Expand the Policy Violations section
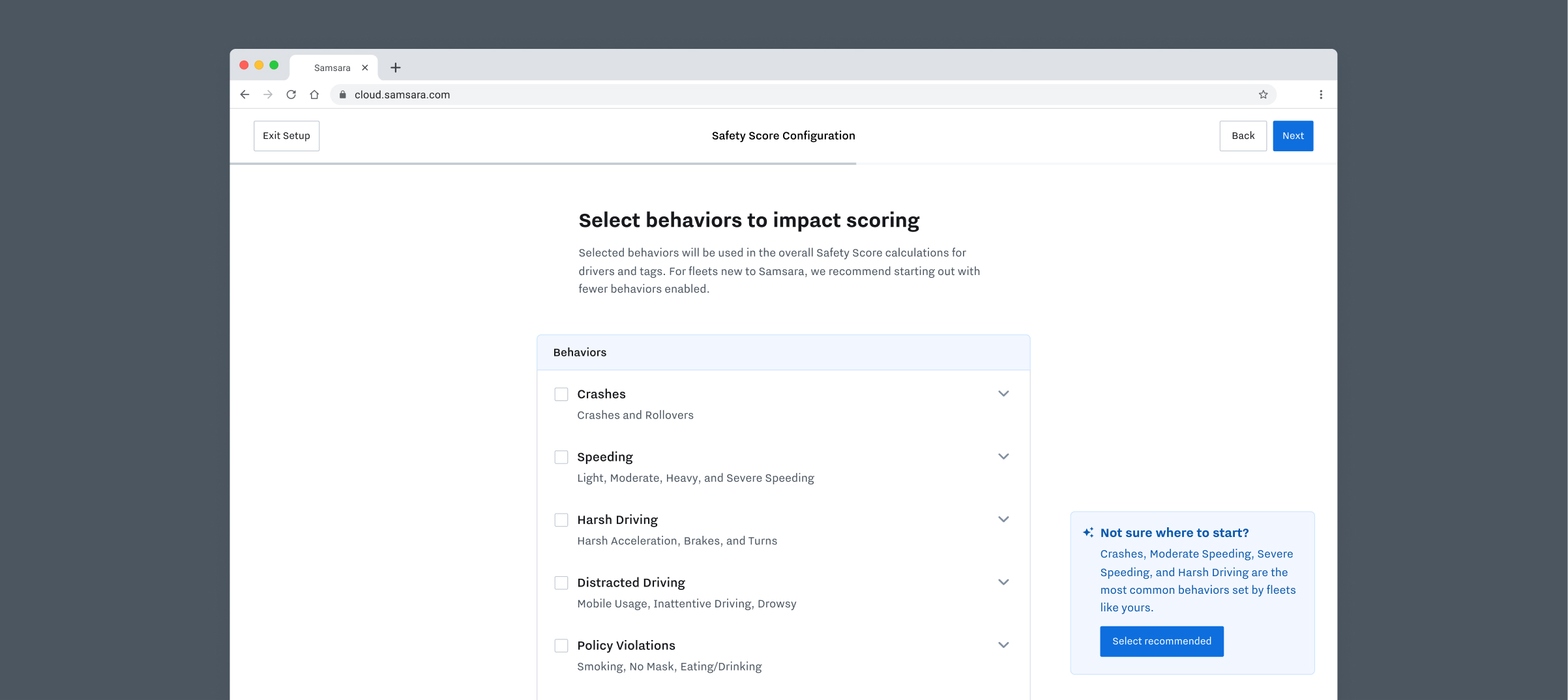1568x700 pixels. point(1003,645)
